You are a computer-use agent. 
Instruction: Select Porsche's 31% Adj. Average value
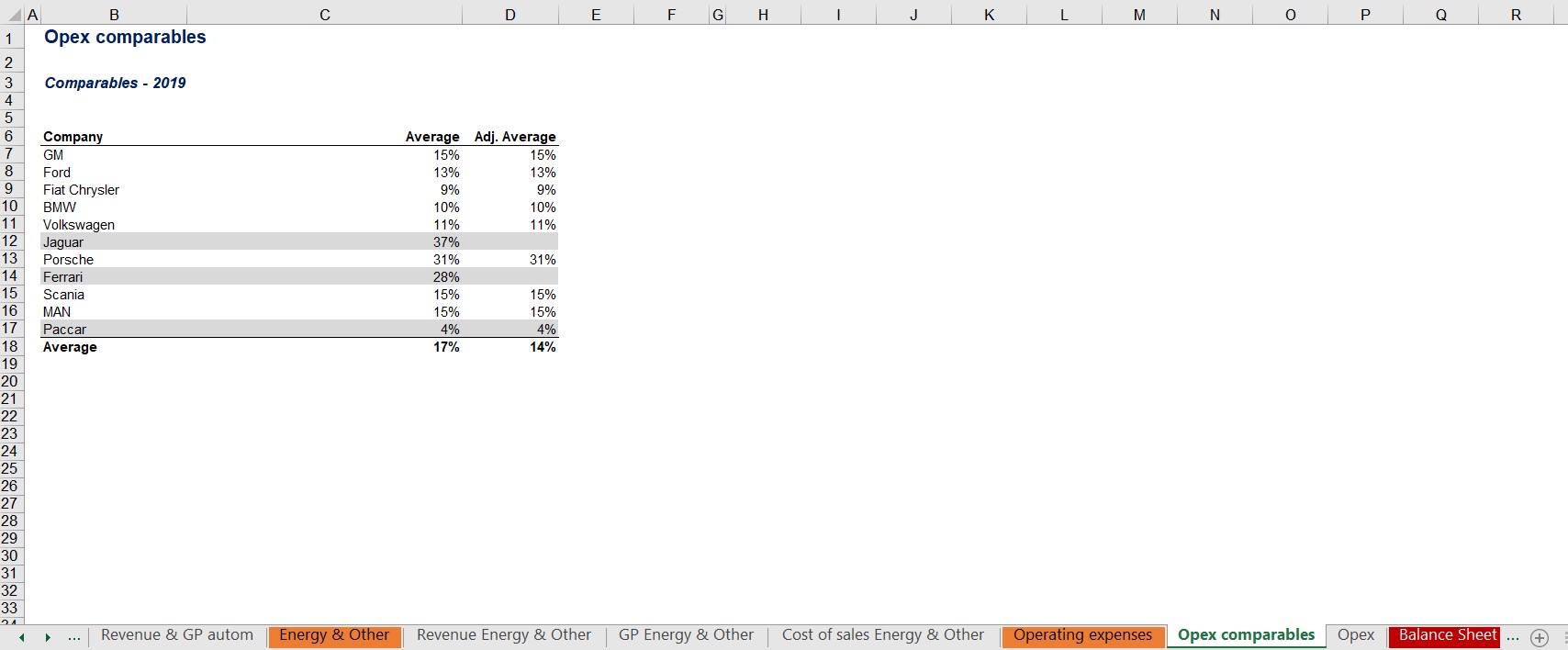point(543,260)
